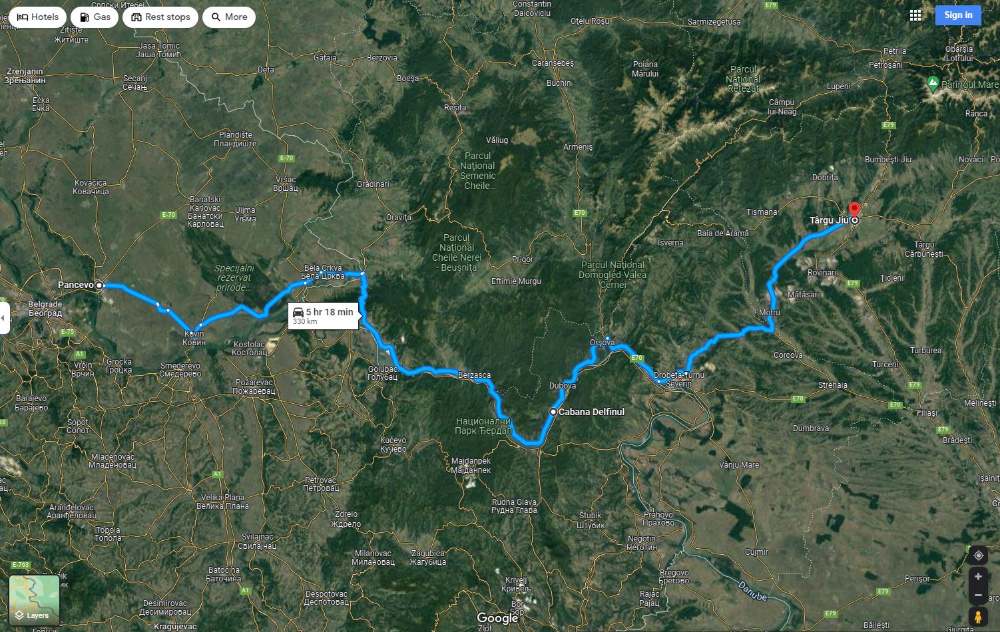The height and width of the screenshot is (632, 1000).
Task: Open the 5 hr 18 min route label
Action: pos(323,316)
